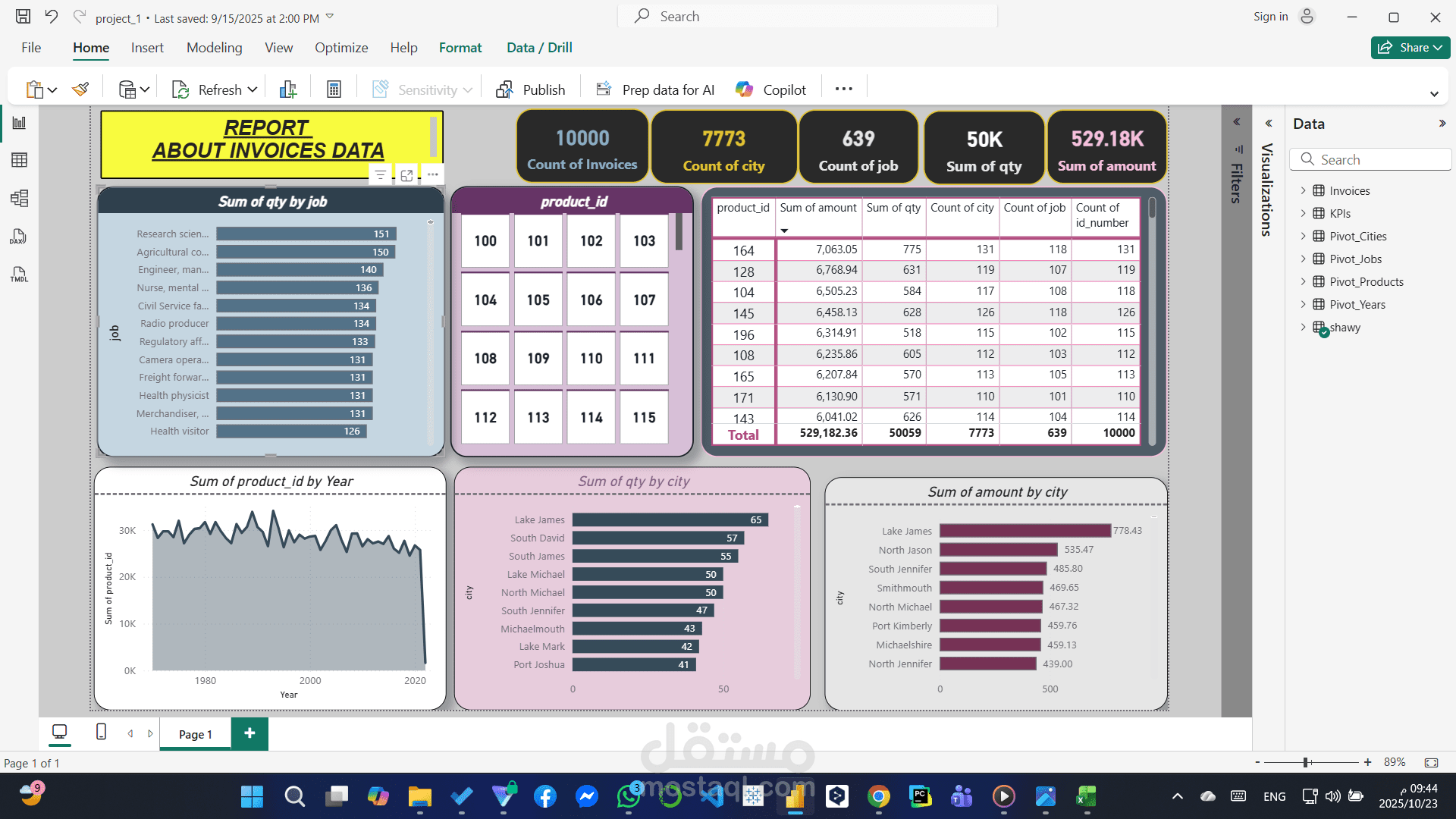Switch to the Modeling ribbon tab
The image size is (1456, 819).
(215, 47)
